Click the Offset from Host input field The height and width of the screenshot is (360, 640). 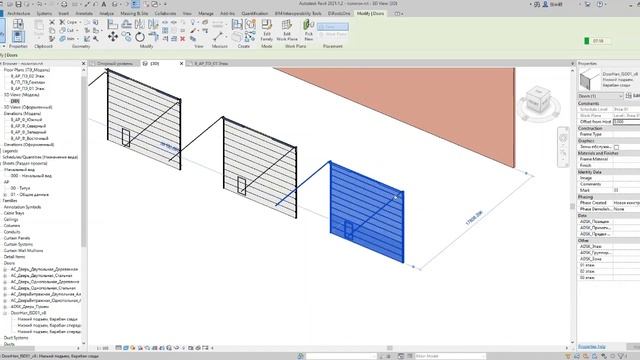[626, 122]
